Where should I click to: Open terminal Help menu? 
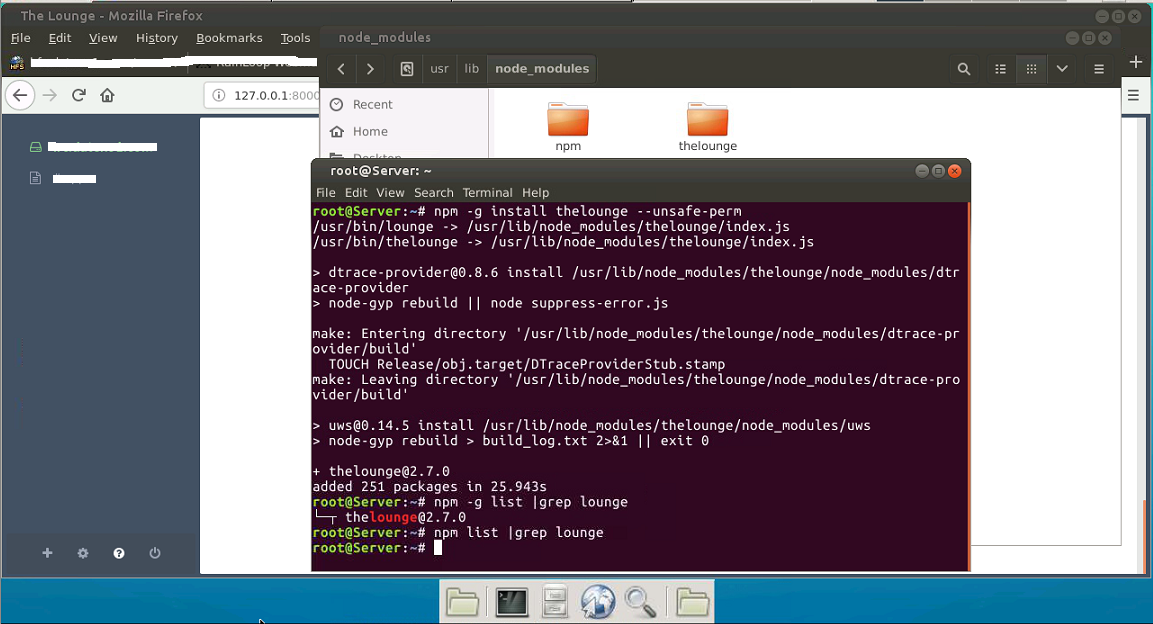pos(535,193)
